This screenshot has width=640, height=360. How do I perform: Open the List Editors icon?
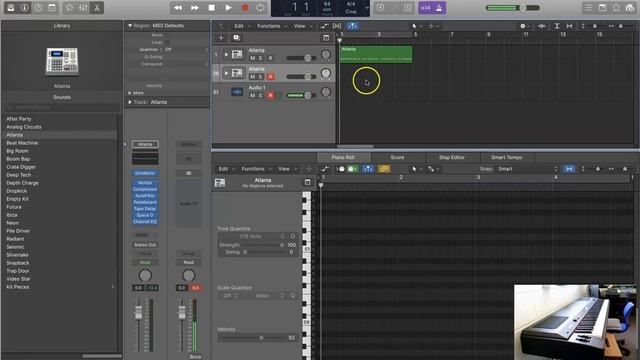coord(589,8)
